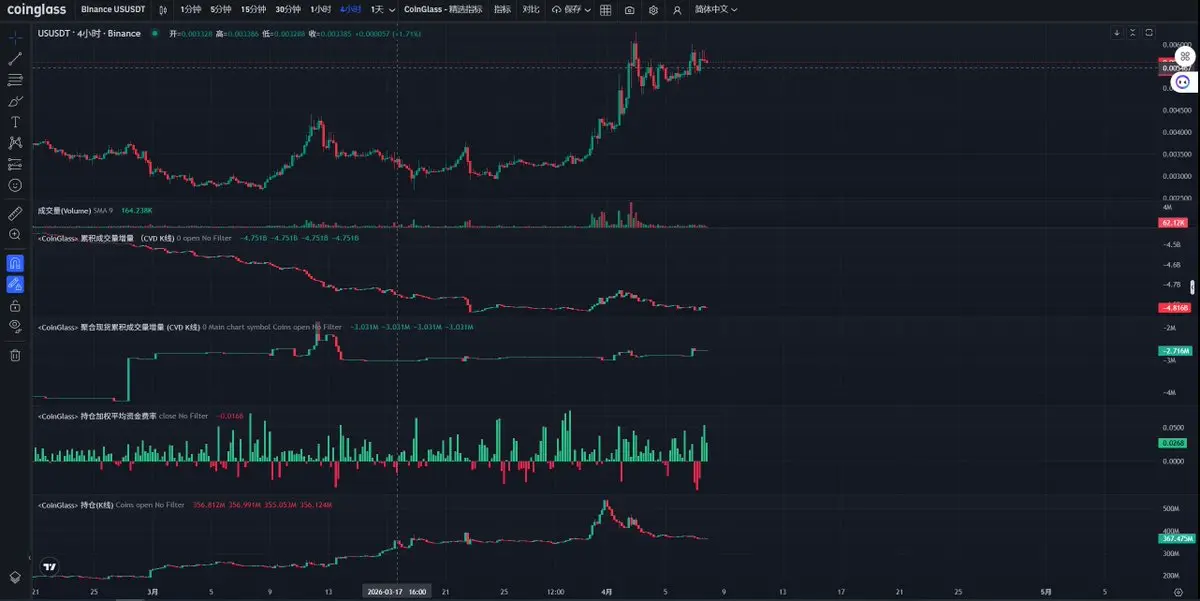
Task: Change candlestick chart type icon
Action: click(163, 10)
